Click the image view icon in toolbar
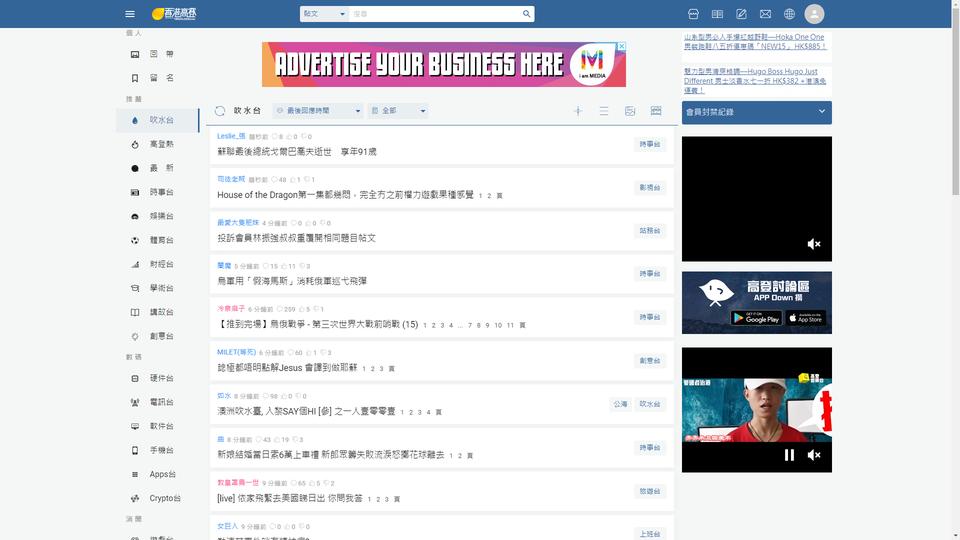Screen dimensions: 960x540 630,111
